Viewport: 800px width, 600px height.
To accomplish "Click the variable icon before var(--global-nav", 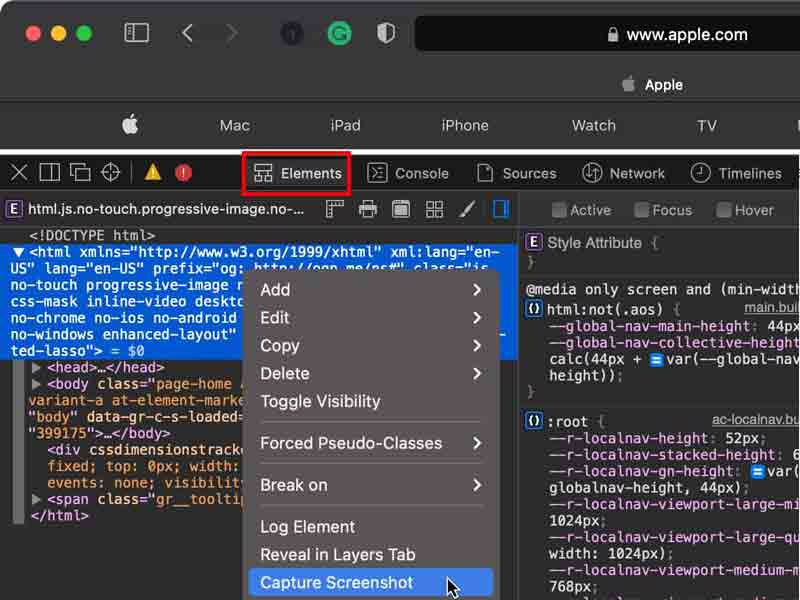I will (x=656, y=360).
